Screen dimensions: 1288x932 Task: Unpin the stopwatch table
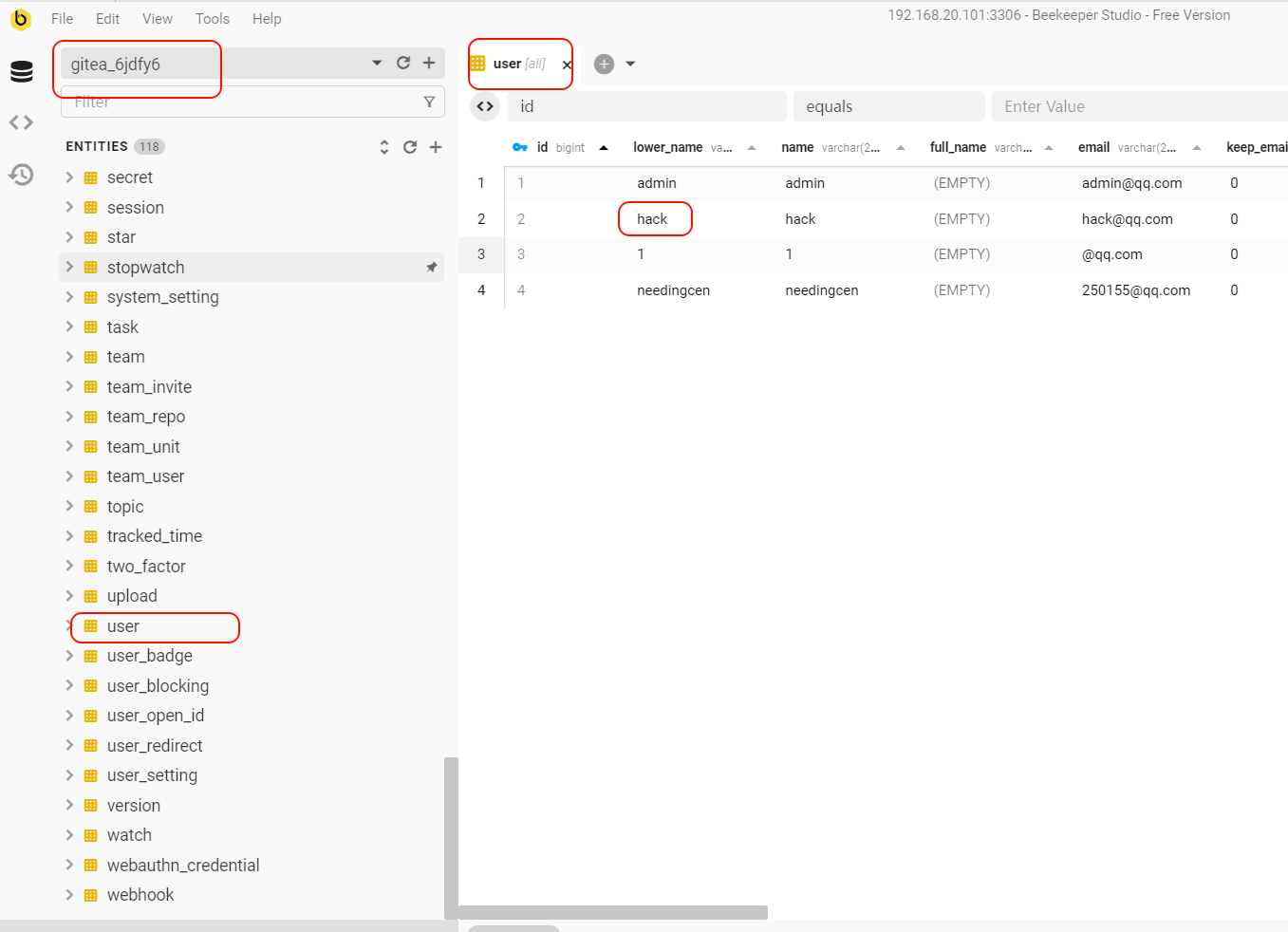click(x=432, y=268)
